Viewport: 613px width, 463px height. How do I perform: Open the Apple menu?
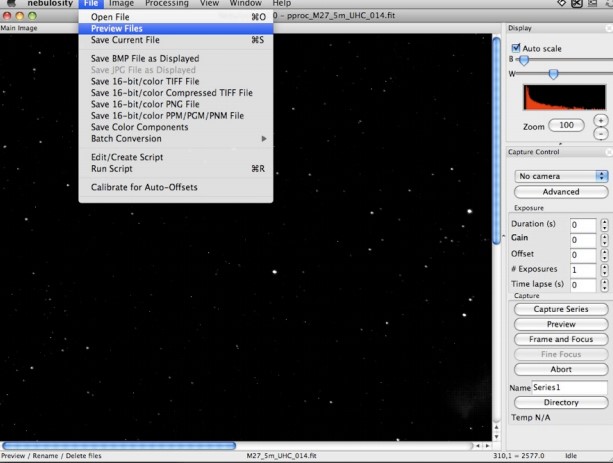[13, 4]
